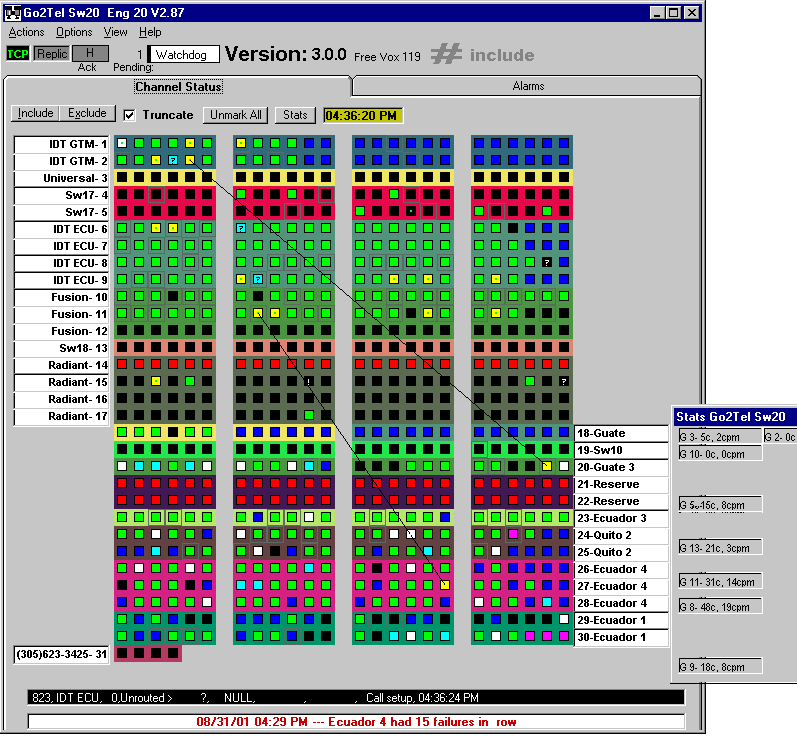Viewport: 797px width, 756px height.
Task: Toggle the Truncate checkbox
Action: [130, 115]
